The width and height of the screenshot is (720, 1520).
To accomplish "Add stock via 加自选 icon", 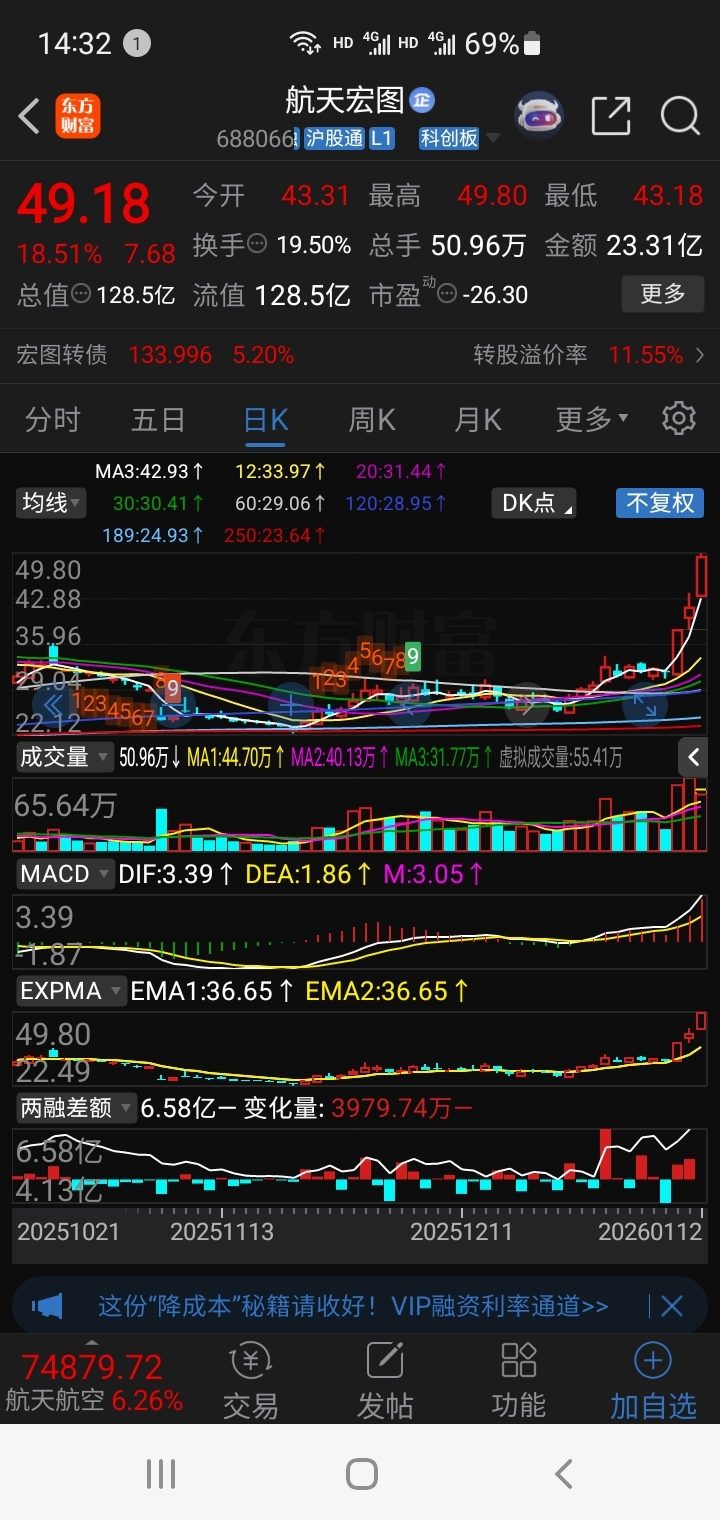I will [653, 1381].
